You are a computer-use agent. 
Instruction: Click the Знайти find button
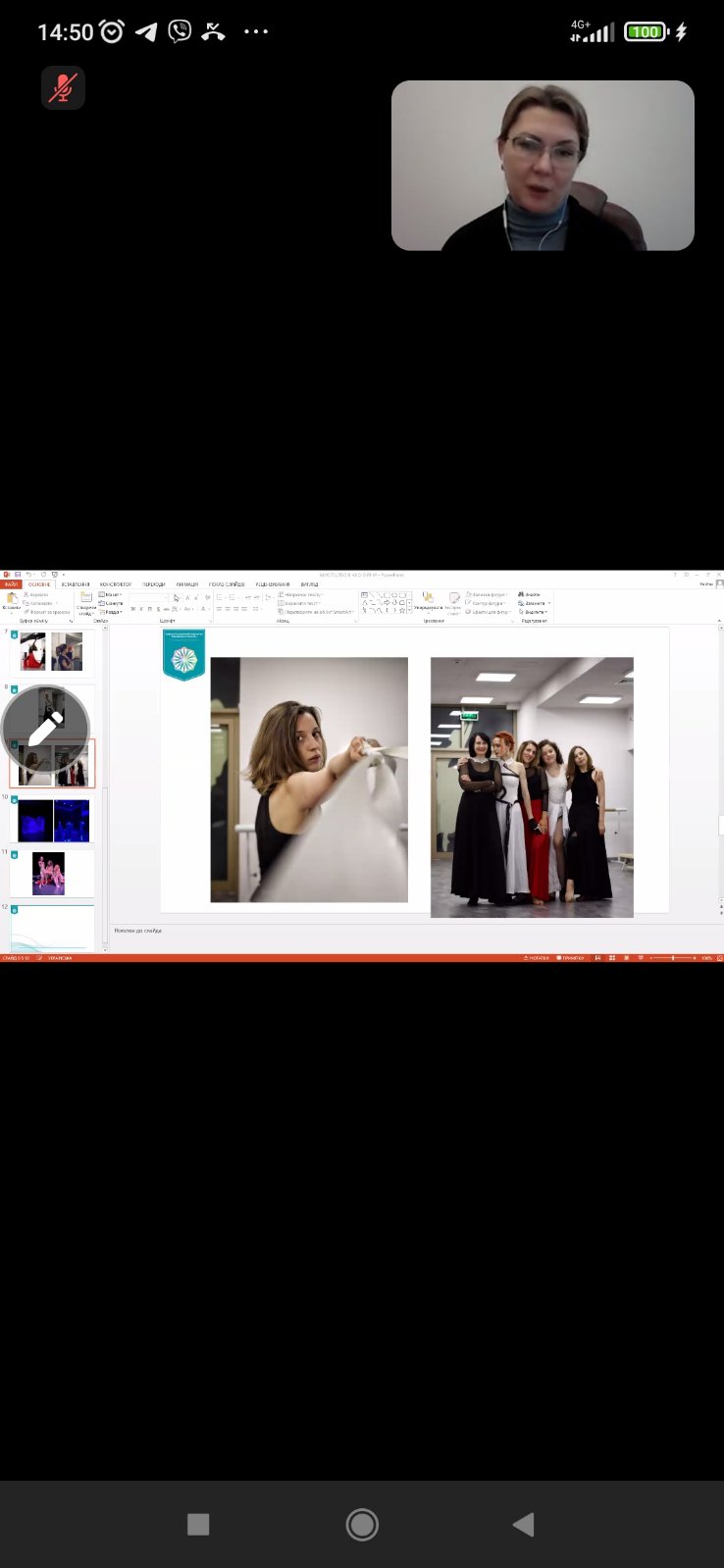[530, 595]
